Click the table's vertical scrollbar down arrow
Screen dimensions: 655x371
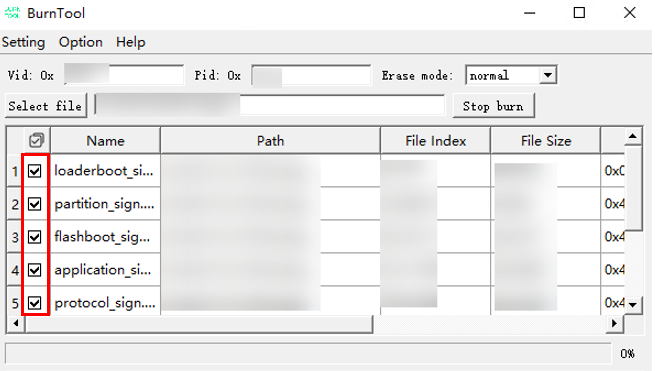click(x=633, y=305)
